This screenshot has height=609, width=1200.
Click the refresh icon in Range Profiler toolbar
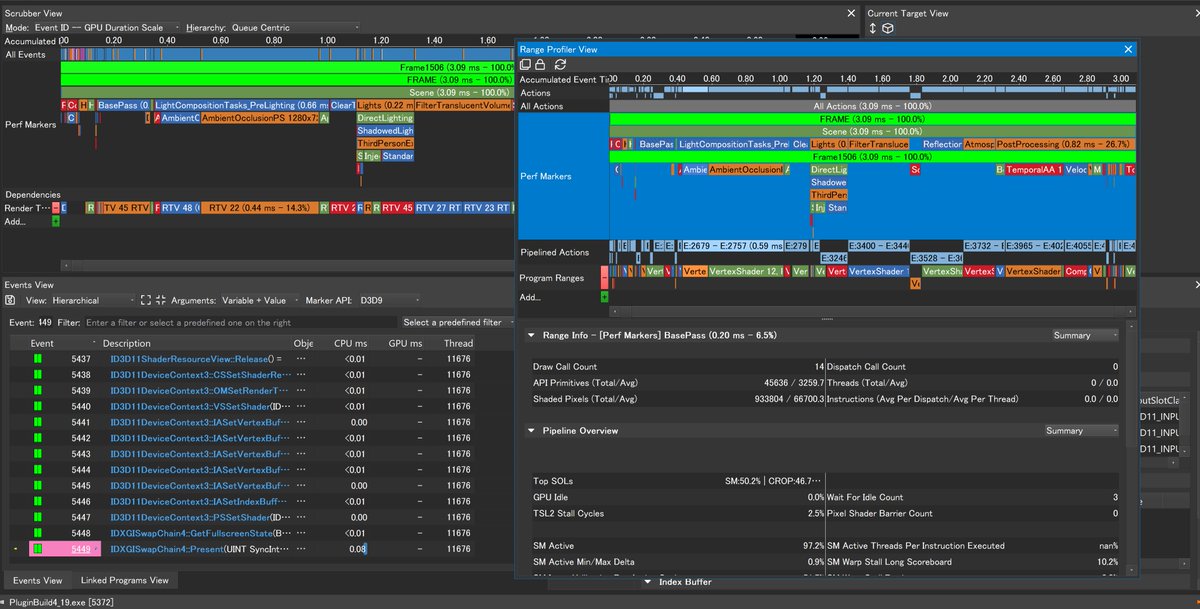coord(561,64)
